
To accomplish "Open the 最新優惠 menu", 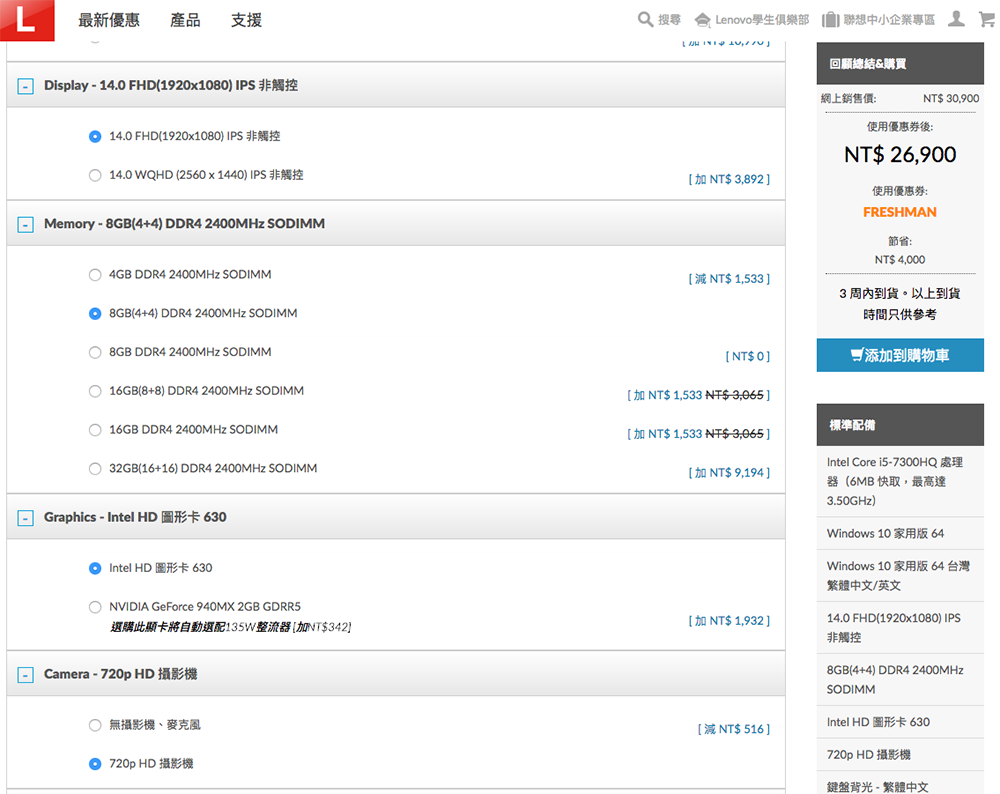I will (109, 21).
